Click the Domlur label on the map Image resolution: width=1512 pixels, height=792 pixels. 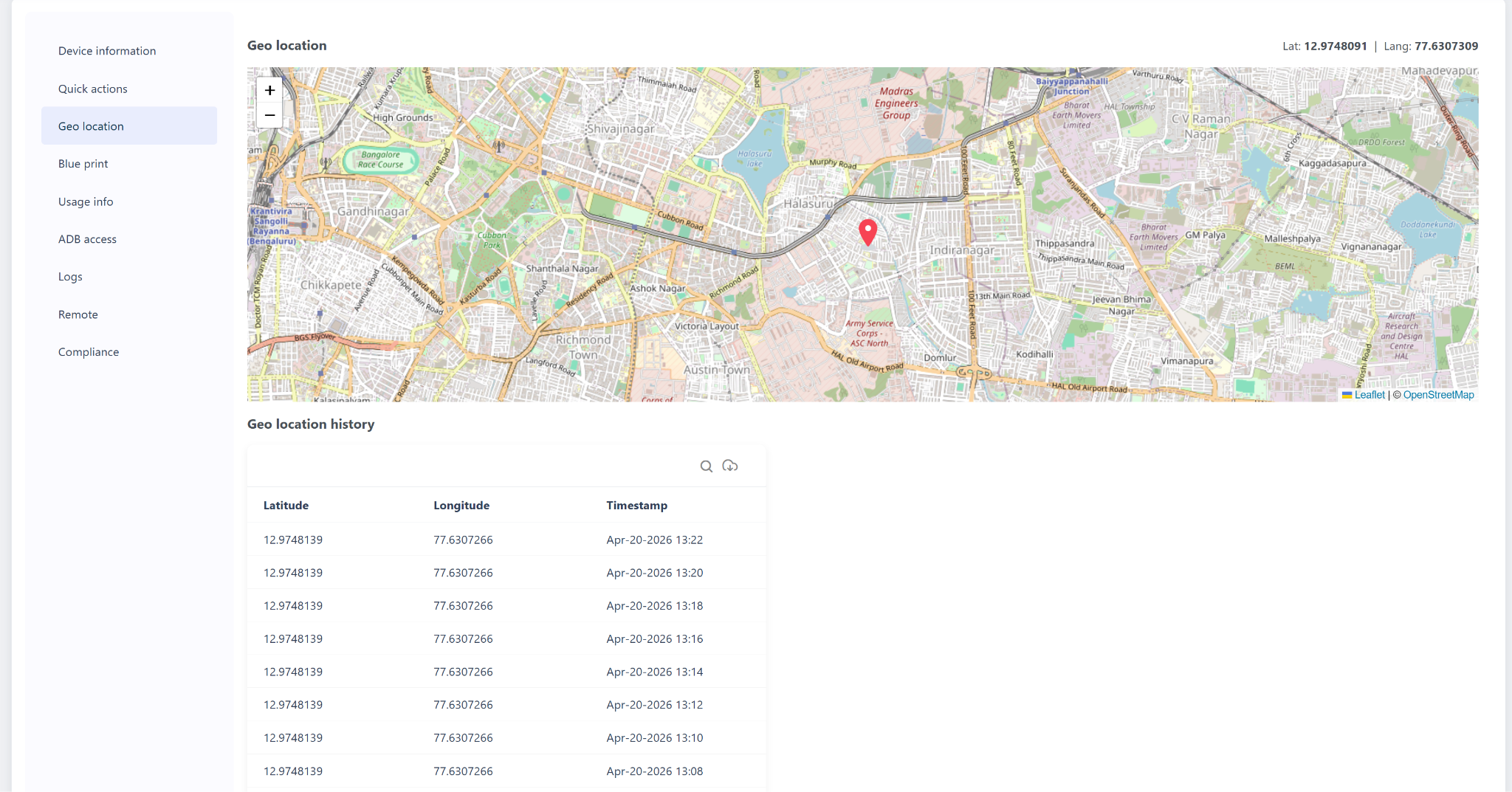[x=940, y=358]
